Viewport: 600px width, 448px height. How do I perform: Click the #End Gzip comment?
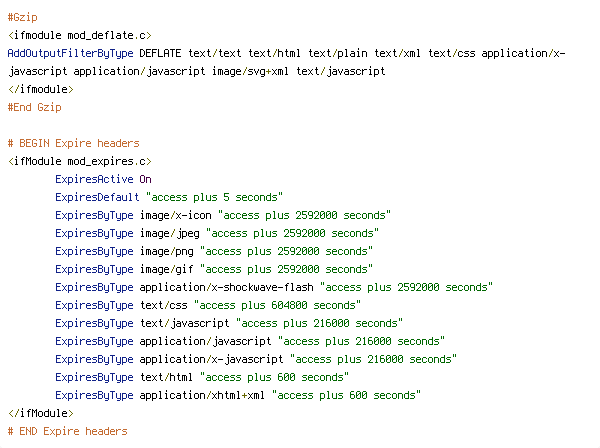click(34, 107)
